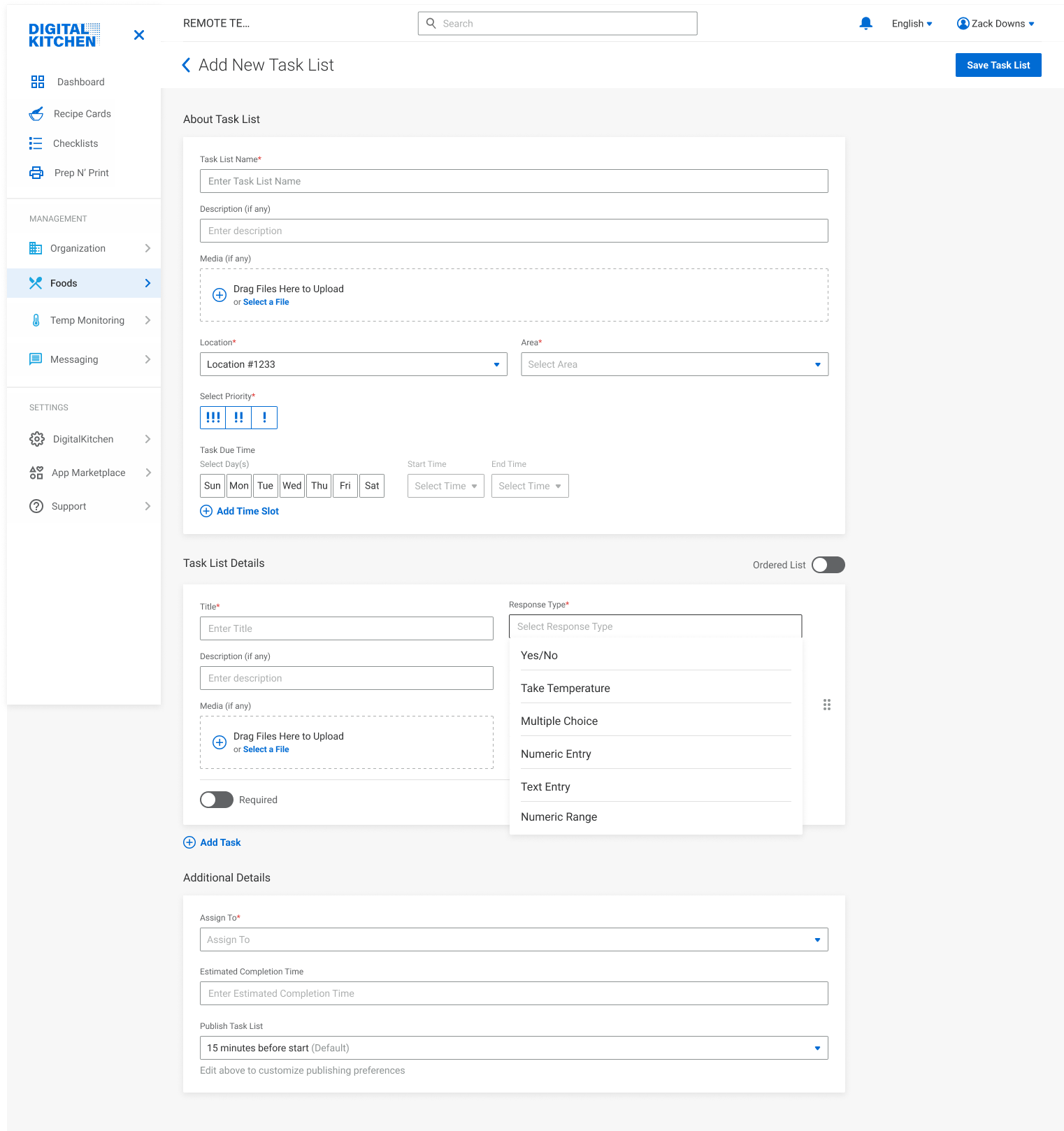Click the notification bell icon

[865, 24]
